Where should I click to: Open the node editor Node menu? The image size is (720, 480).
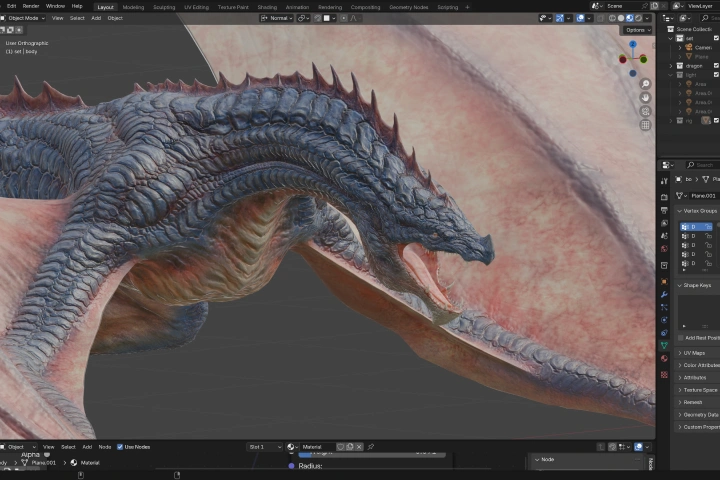click(x=105, y=447)
